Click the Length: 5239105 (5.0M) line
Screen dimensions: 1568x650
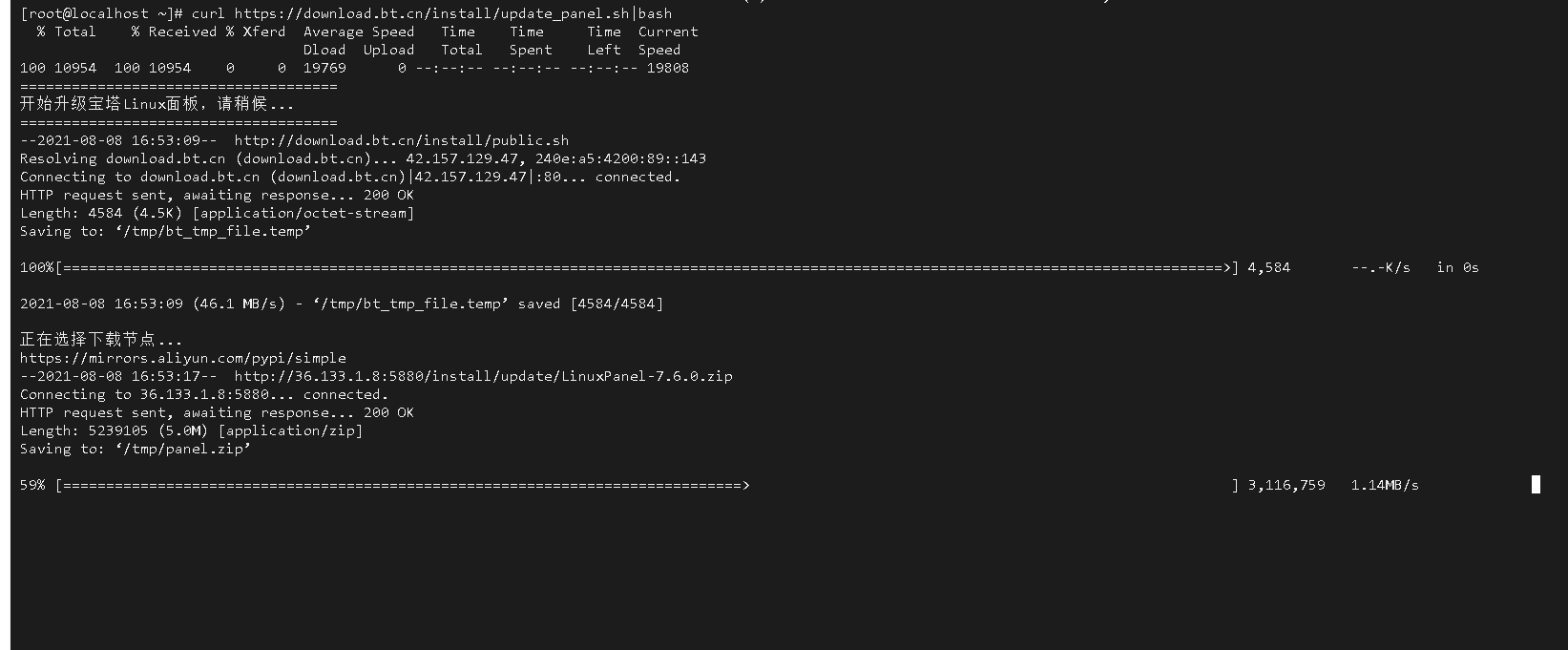click(191, 430)
